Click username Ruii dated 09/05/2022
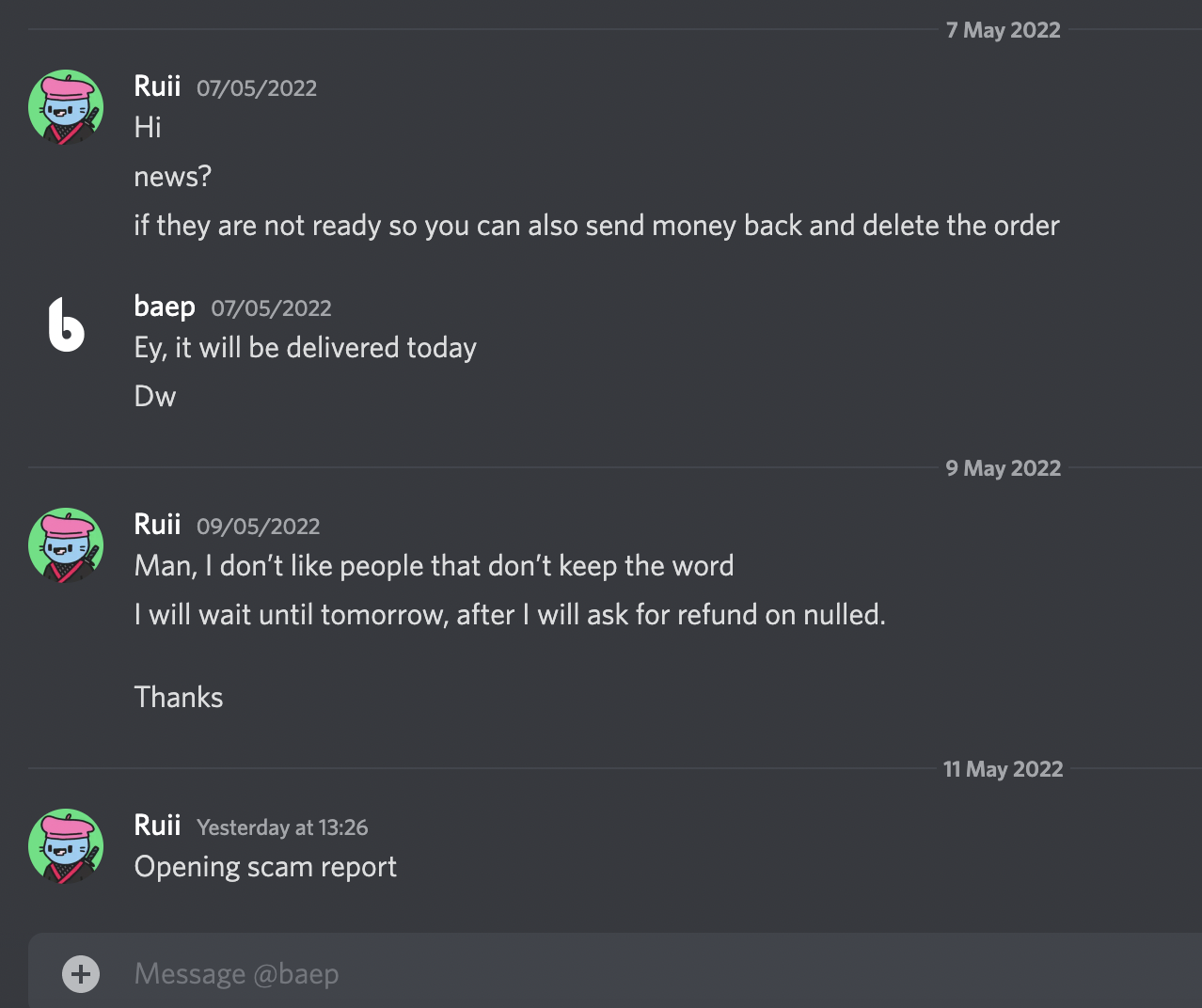Screen dimensions: 1202x1008 coord(157,525)
